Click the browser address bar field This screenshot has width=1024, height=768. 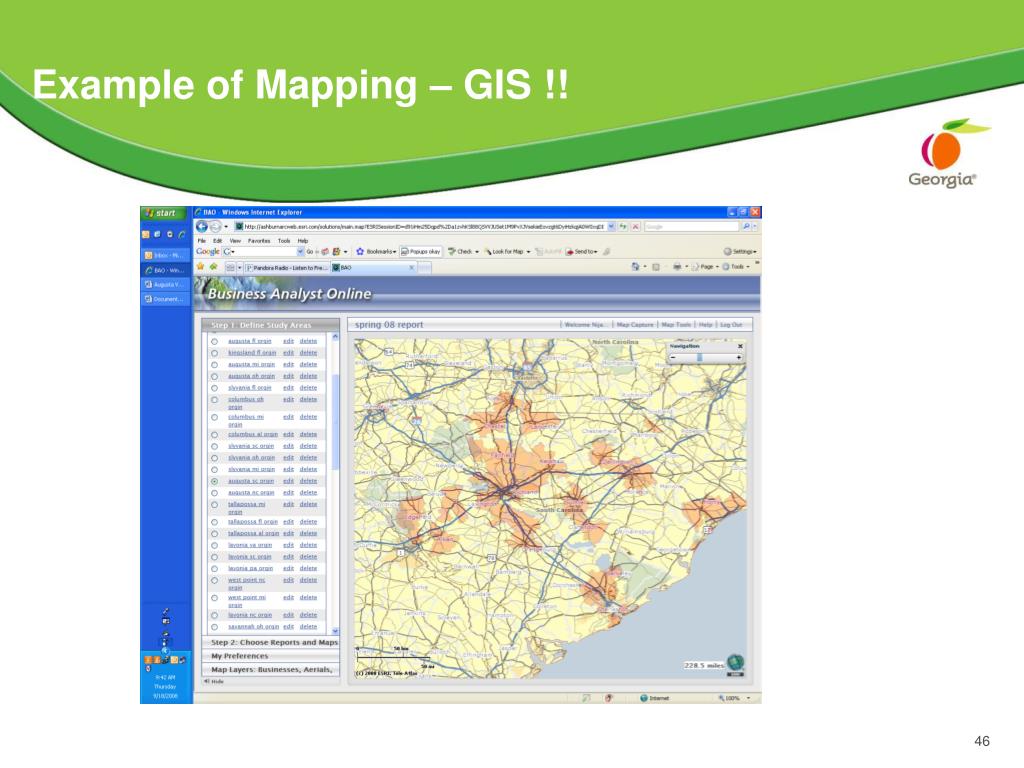(x=420, y=227)
